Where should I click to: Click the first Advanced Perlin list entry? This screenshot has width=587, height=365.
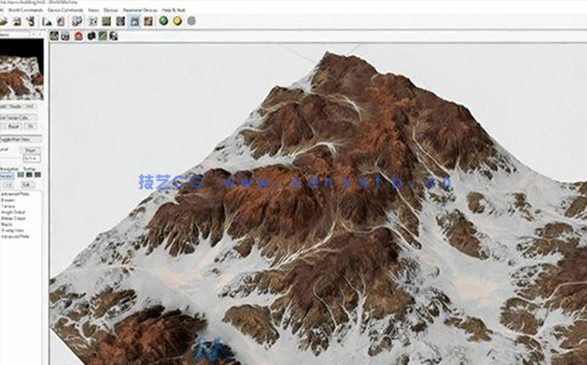click(x=15, y=194)
